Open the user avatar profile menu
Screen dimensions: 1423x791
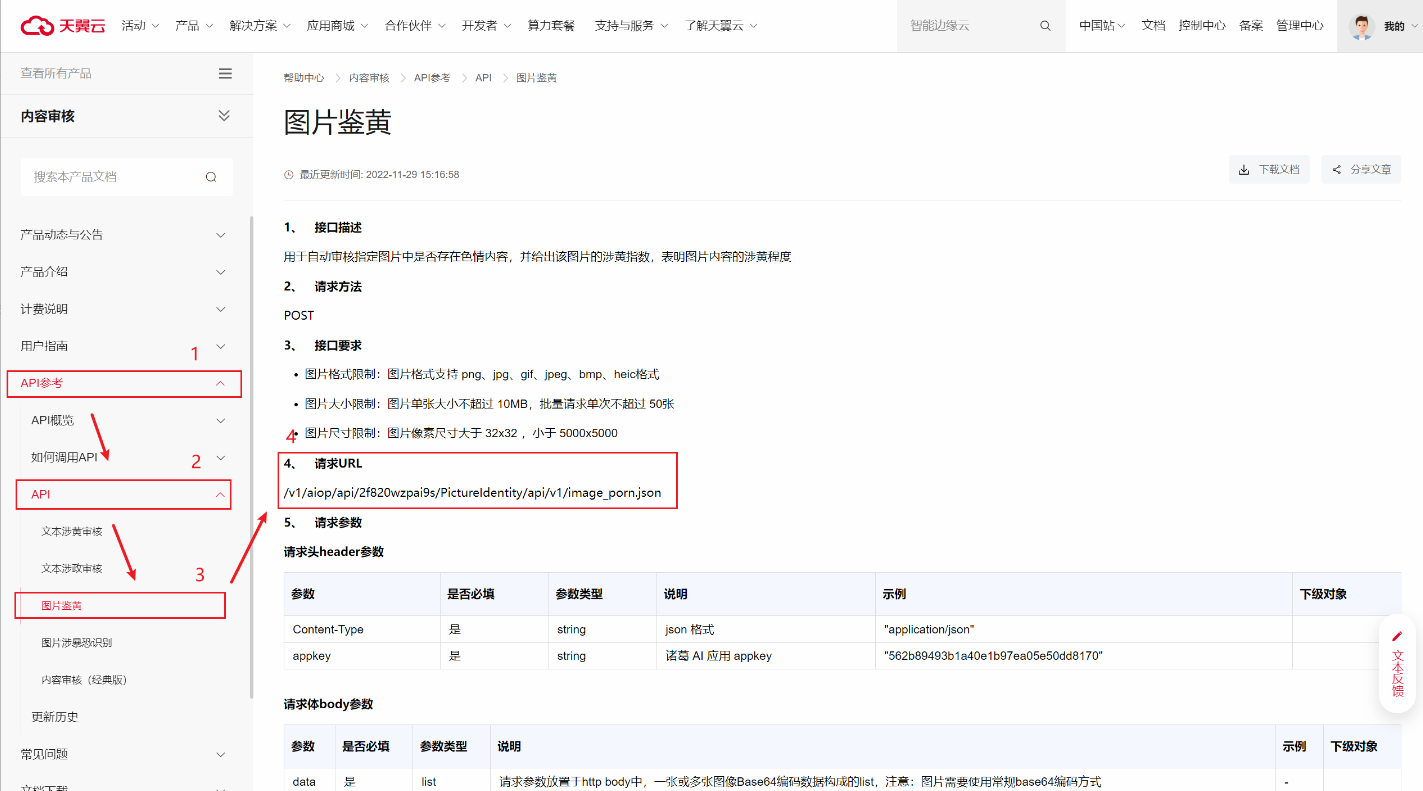pos(1362,26)
